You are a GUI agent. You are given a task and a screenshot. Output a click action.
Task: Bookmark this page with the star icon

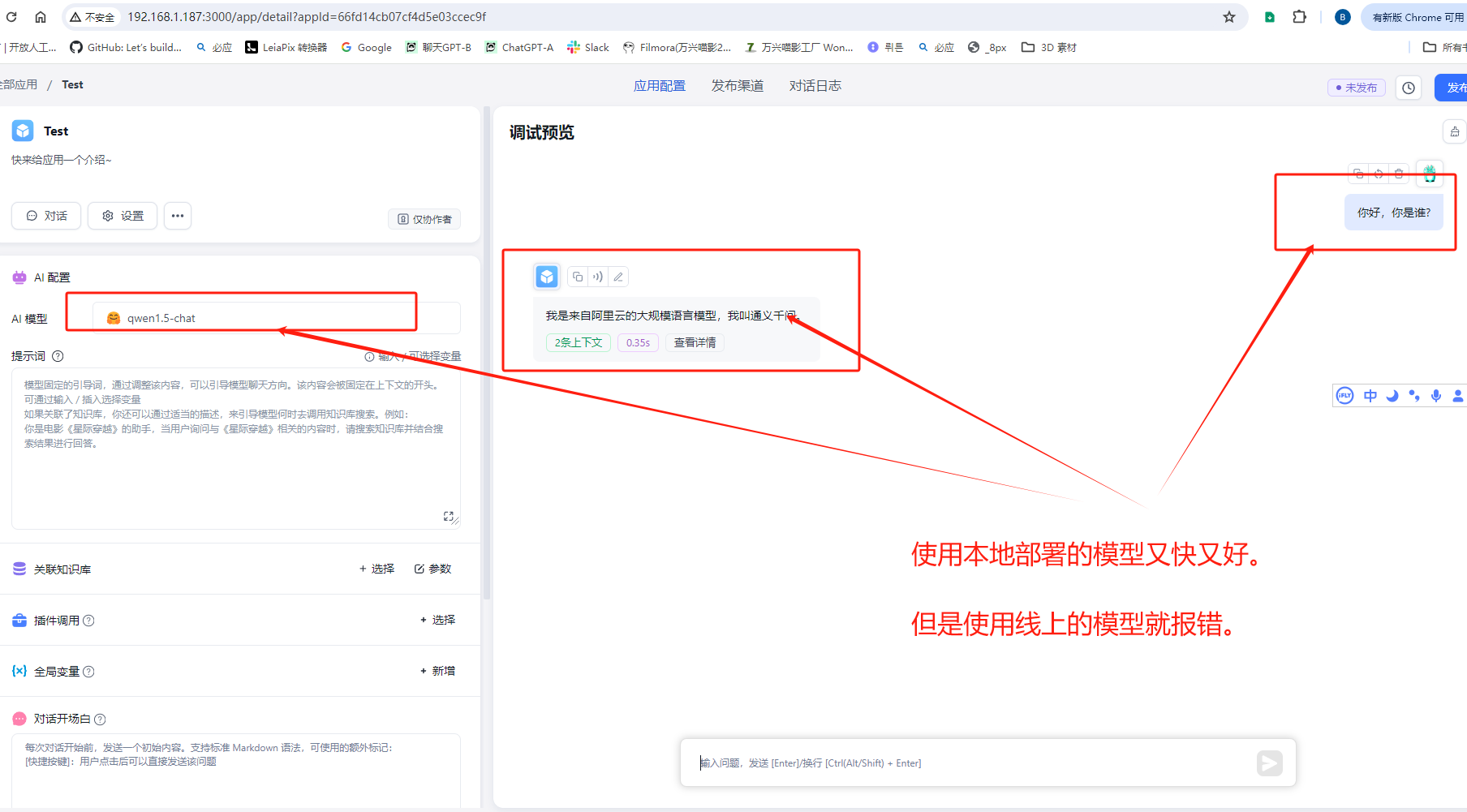point(1229,17)
